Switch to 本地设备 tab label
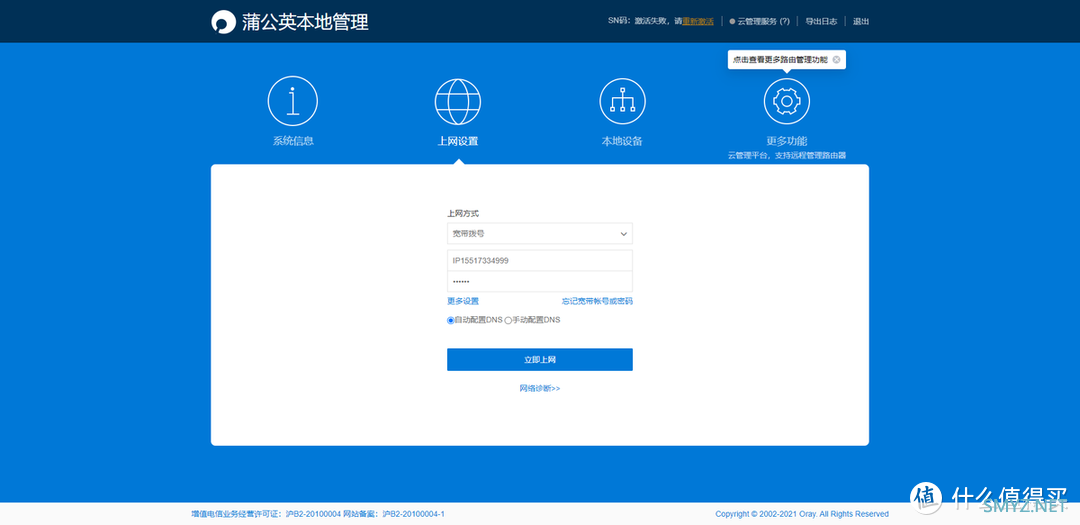 (x=622, y=141)
